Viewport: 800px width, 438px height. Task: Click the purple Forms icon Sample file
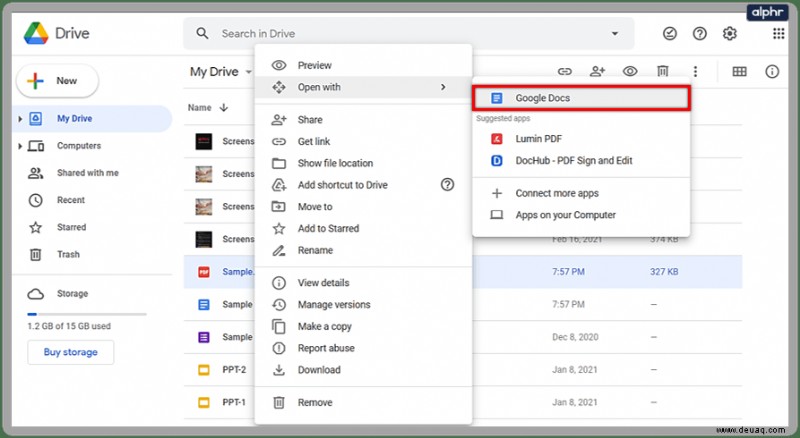pyautogui.click(x=204, y=337)
